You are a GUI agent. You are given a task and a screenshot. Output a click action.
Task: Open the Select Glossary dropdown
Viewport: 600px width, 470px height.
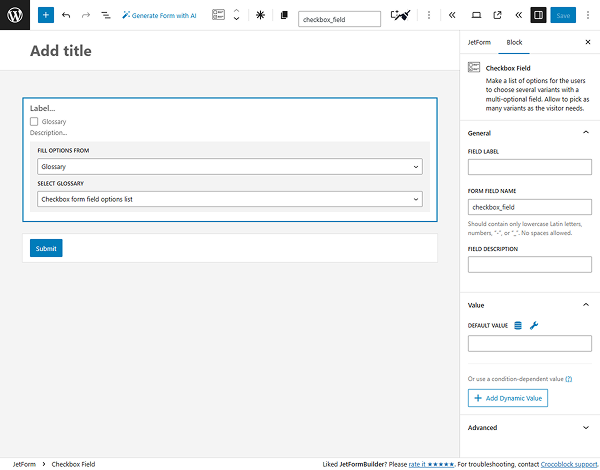coord(230,199)
